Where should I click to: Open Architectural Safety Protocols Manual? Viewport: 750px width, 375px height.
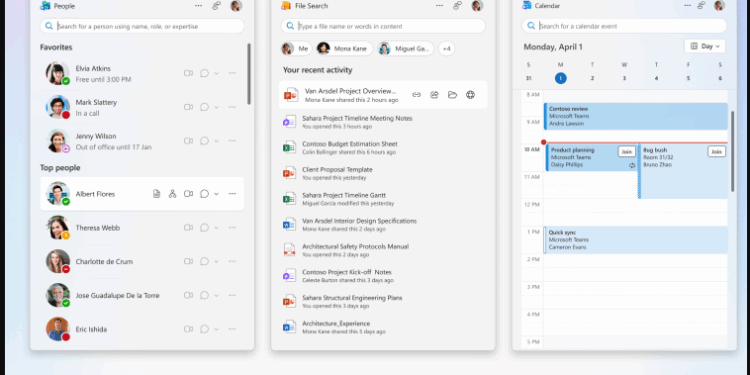pyautogui.click(x=383, y=250)
